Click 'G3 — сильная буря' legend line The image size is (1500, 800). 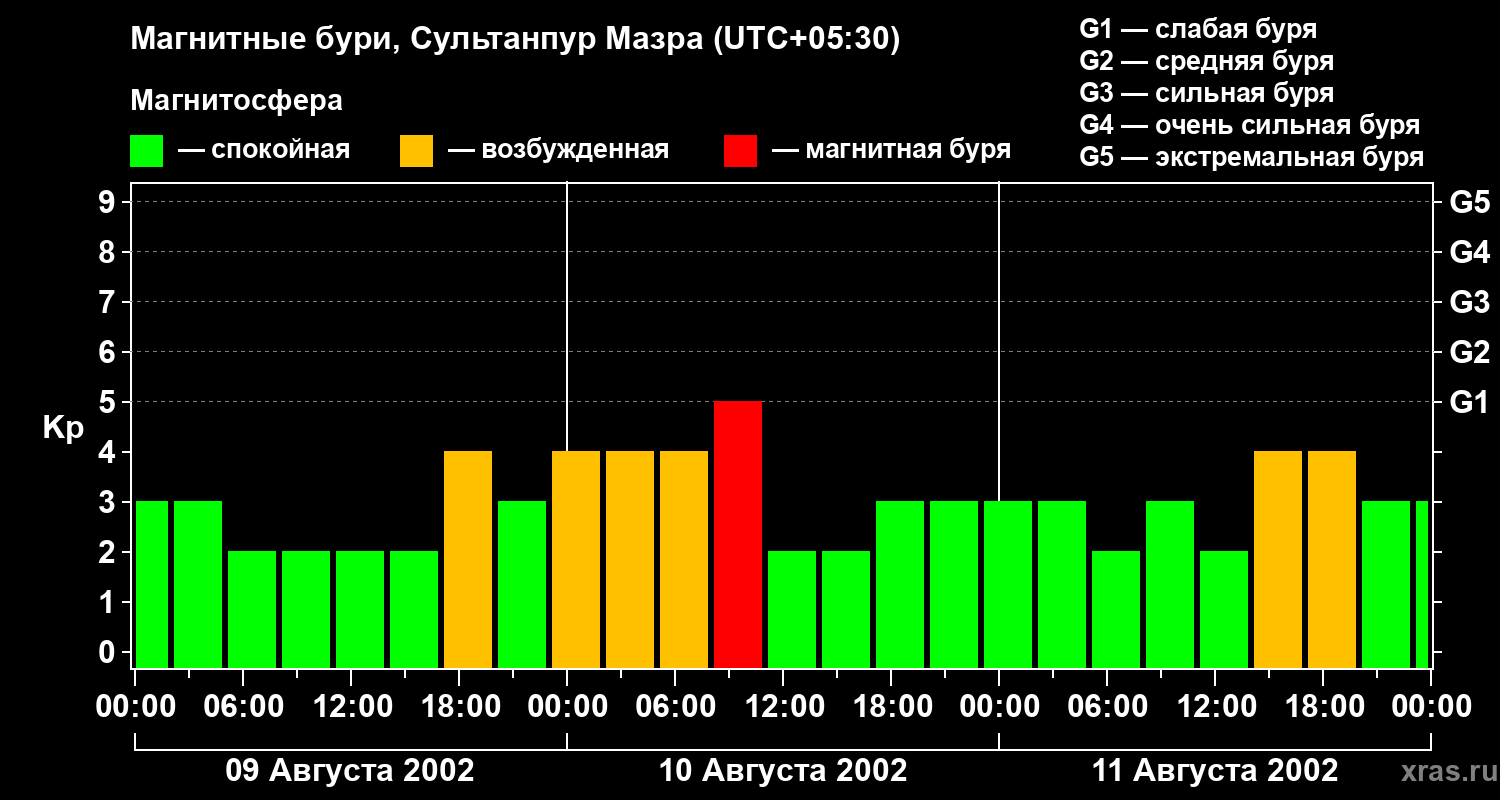[1206, 93]
